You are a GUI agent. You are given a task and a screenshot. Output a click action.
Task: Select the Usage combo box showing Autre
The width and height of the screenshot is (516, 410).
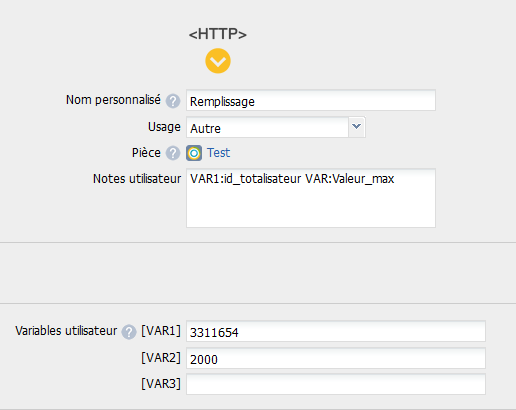[x=276, y=127]
